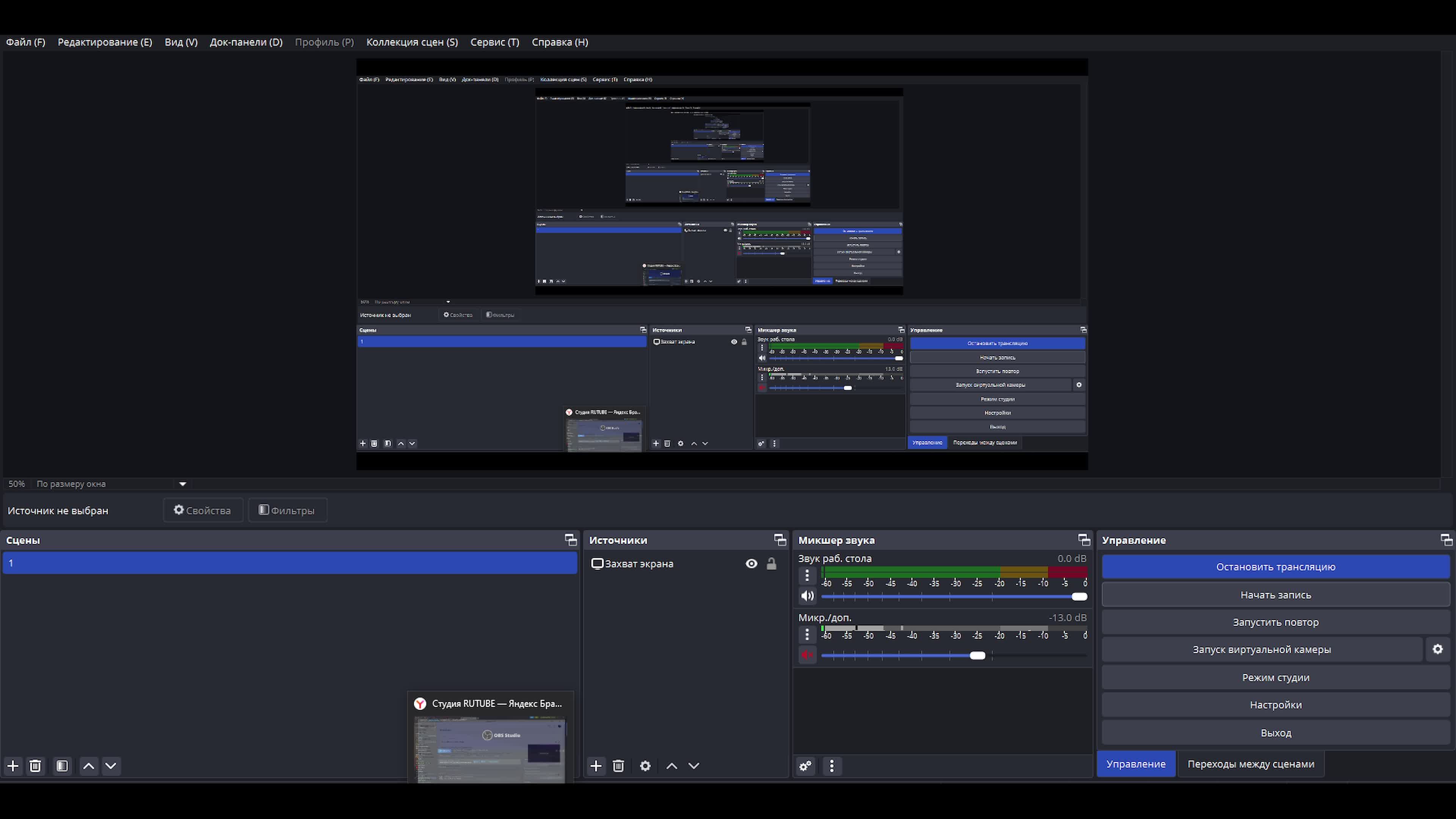Screen dimensions: 1456x819
Task: Undock the Источники panel
Action: (780, 540)
